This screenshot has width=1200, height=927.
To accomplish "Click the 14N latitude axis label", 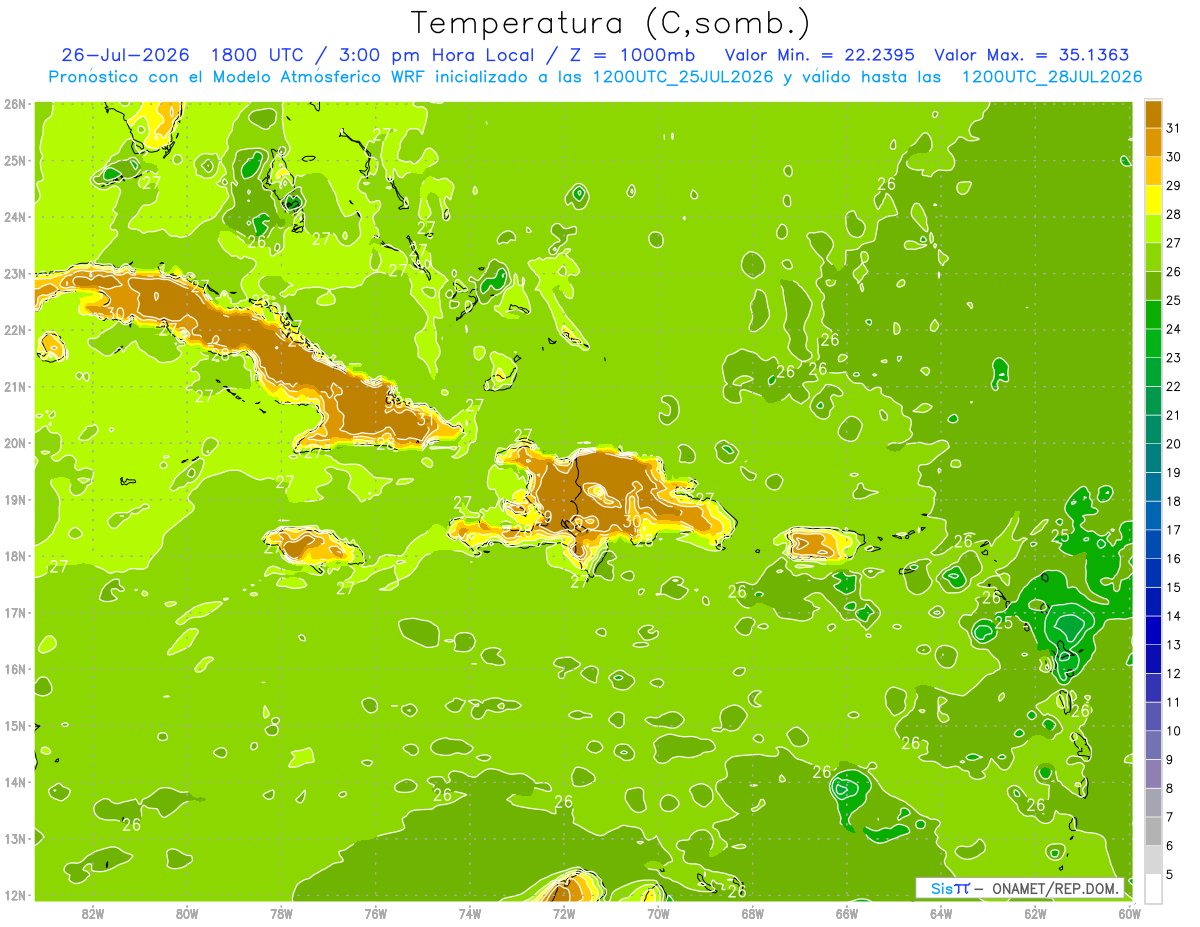I will tap(15, 782).
